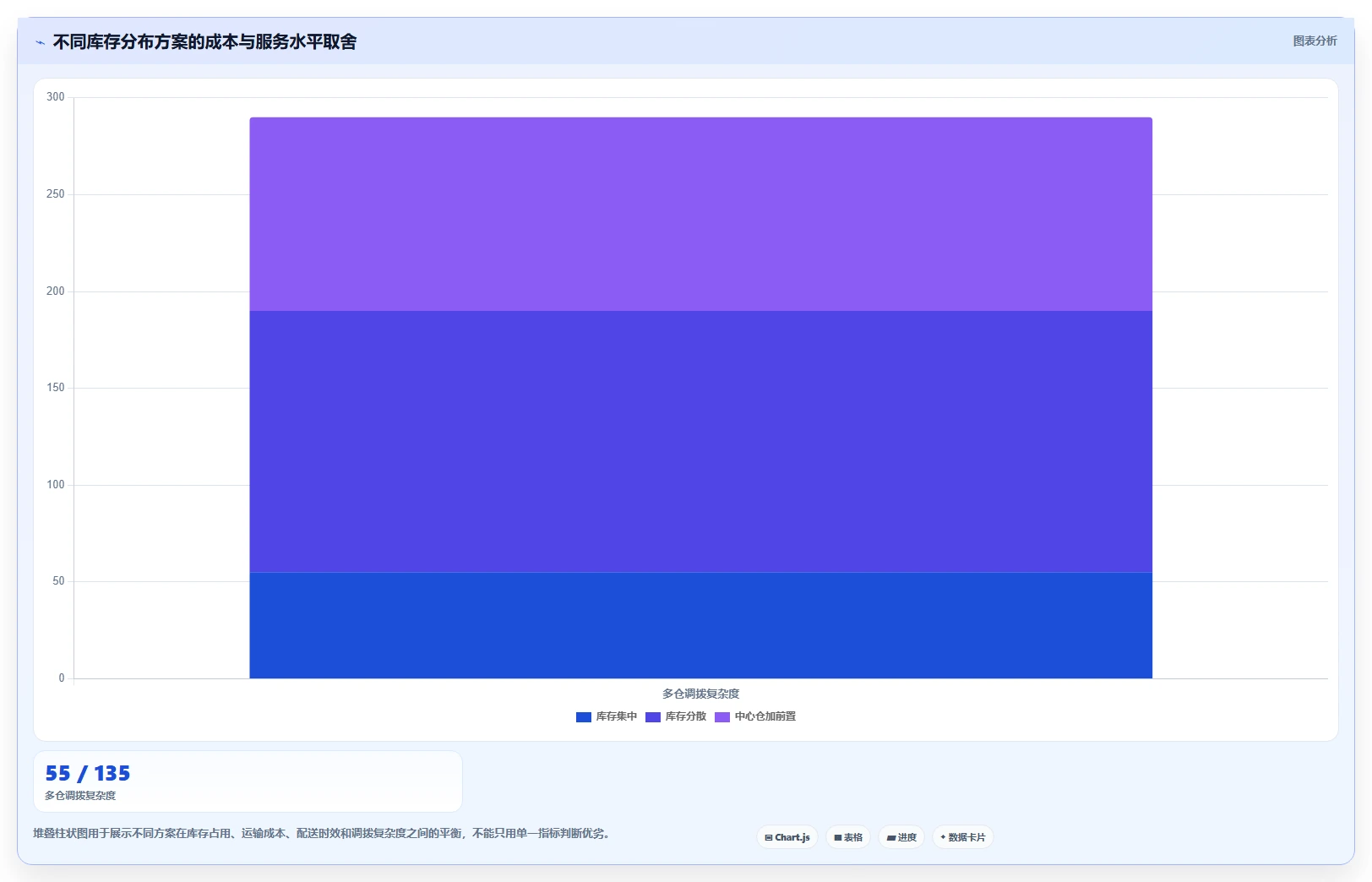
Task: Click the y-axis label 50
Action: click(x=58, y=581)
